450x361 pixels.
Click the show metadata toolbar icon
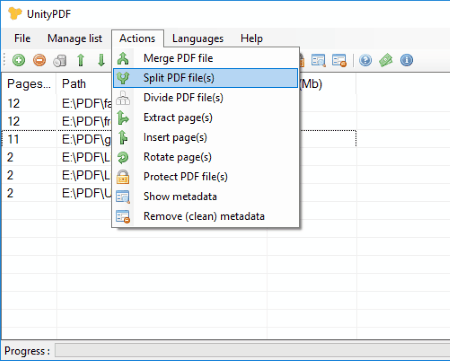tap(318, 60)
